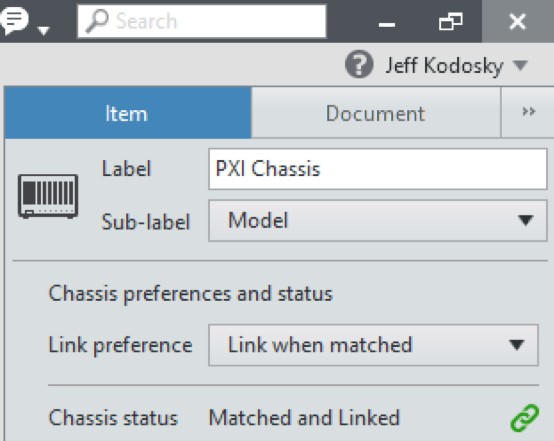554x441 pixels.
Task: Click the Search input field
Action: [x=202, y=21]
